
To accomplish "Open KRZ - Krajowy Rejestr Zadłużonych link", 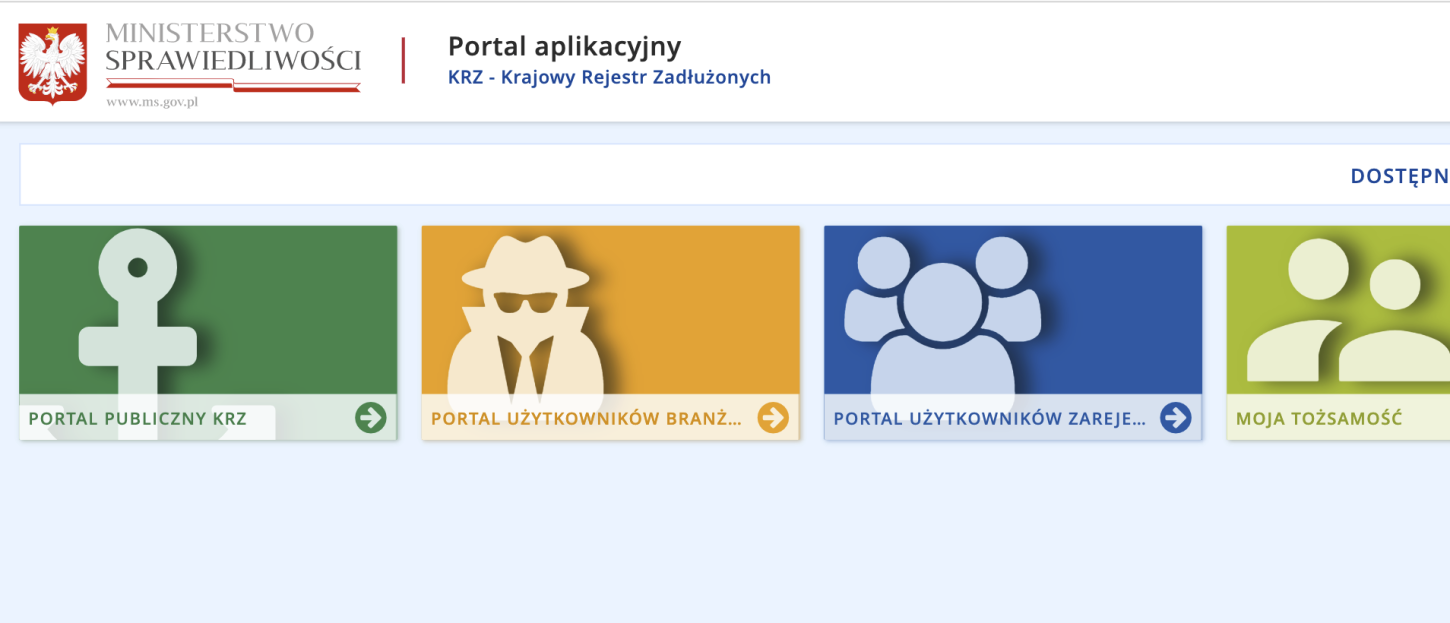I will coord(609,77).
